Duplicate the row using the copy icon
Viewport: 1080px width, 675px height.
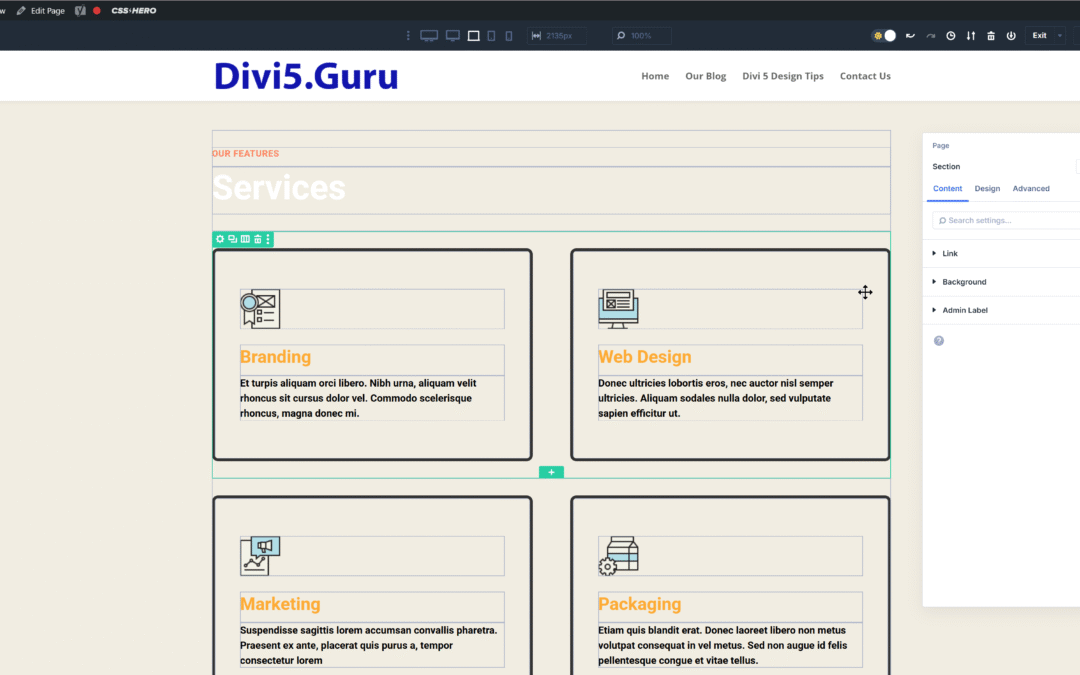pyautogui.click(x=232, y=239)
